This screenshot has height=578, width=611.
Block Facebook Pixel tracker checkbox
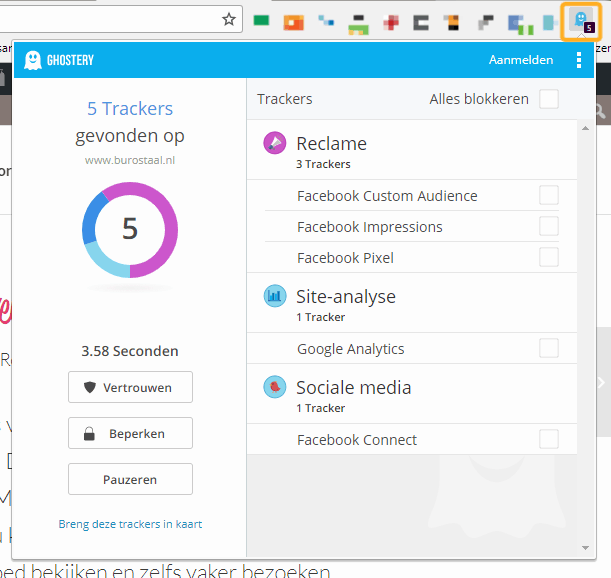549,257
